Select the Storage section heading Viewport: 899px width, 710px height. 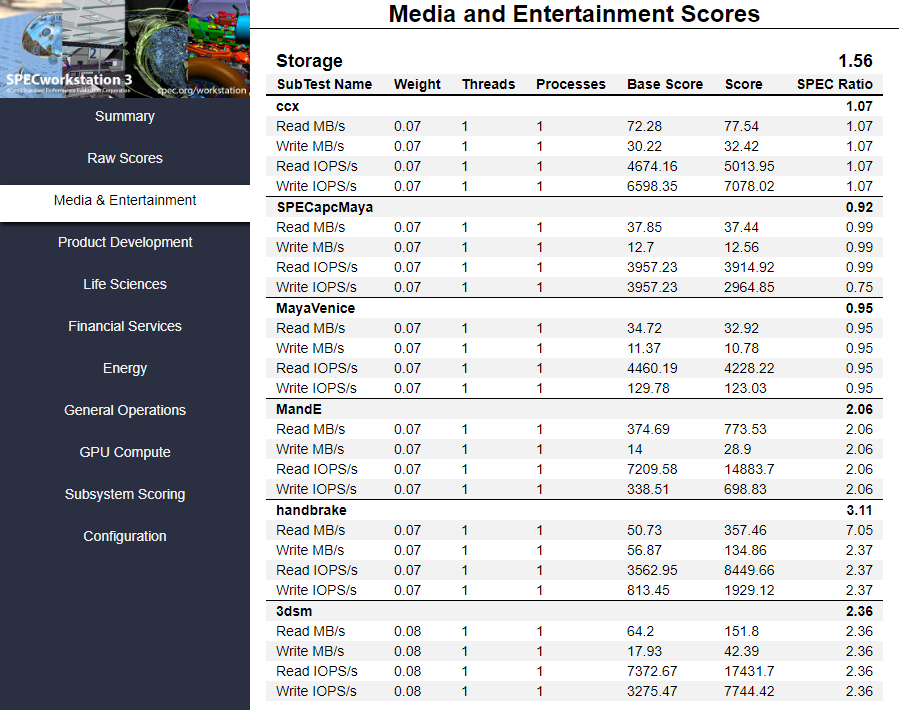click(x=309, y=61)
